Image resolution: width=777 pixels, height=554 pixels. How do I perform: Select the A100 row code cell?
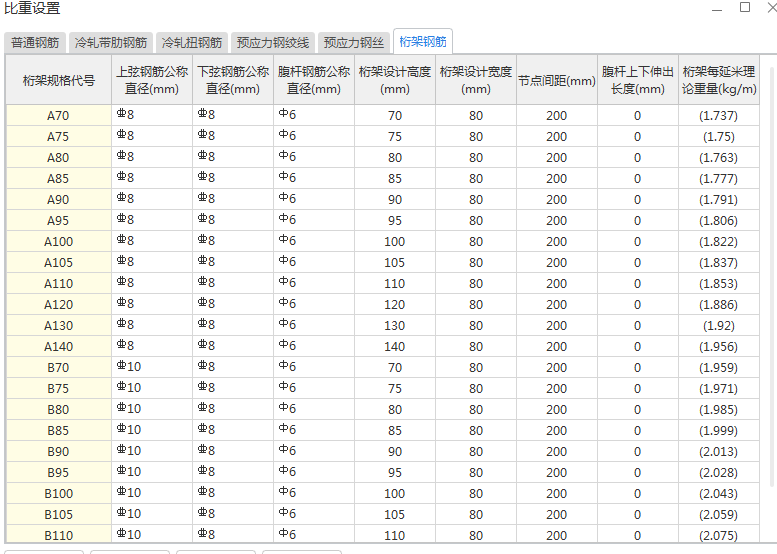(x=58, y=241)
